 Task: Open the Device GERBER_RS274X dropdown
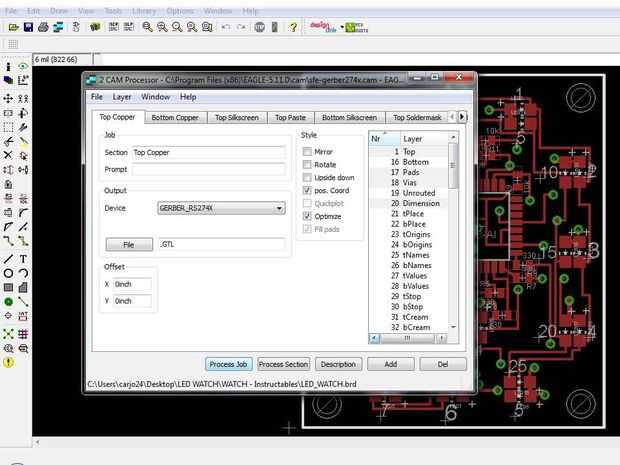click(x=221, y=208)
